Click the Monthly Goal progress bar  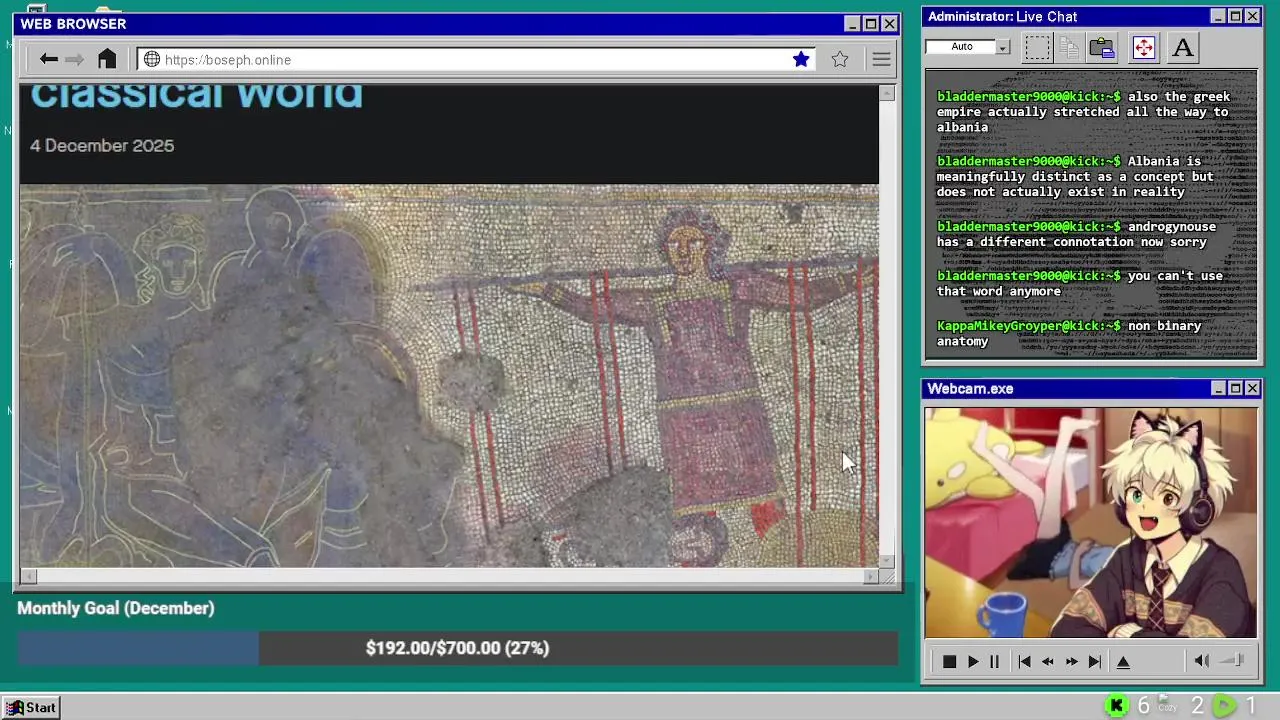click(x=458, y=648)
